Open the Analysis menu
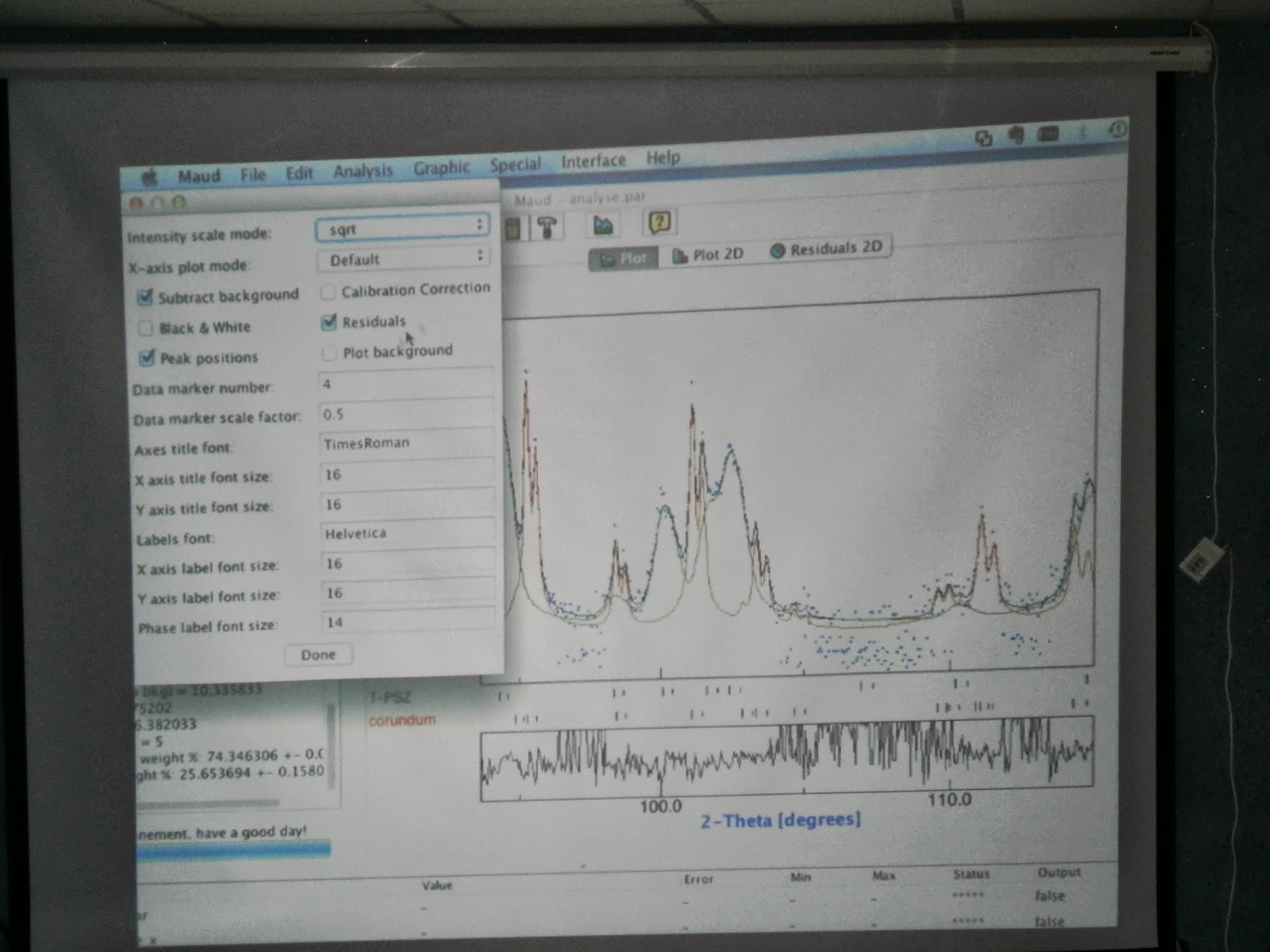The image size is (1270, 952). (363, 170)
